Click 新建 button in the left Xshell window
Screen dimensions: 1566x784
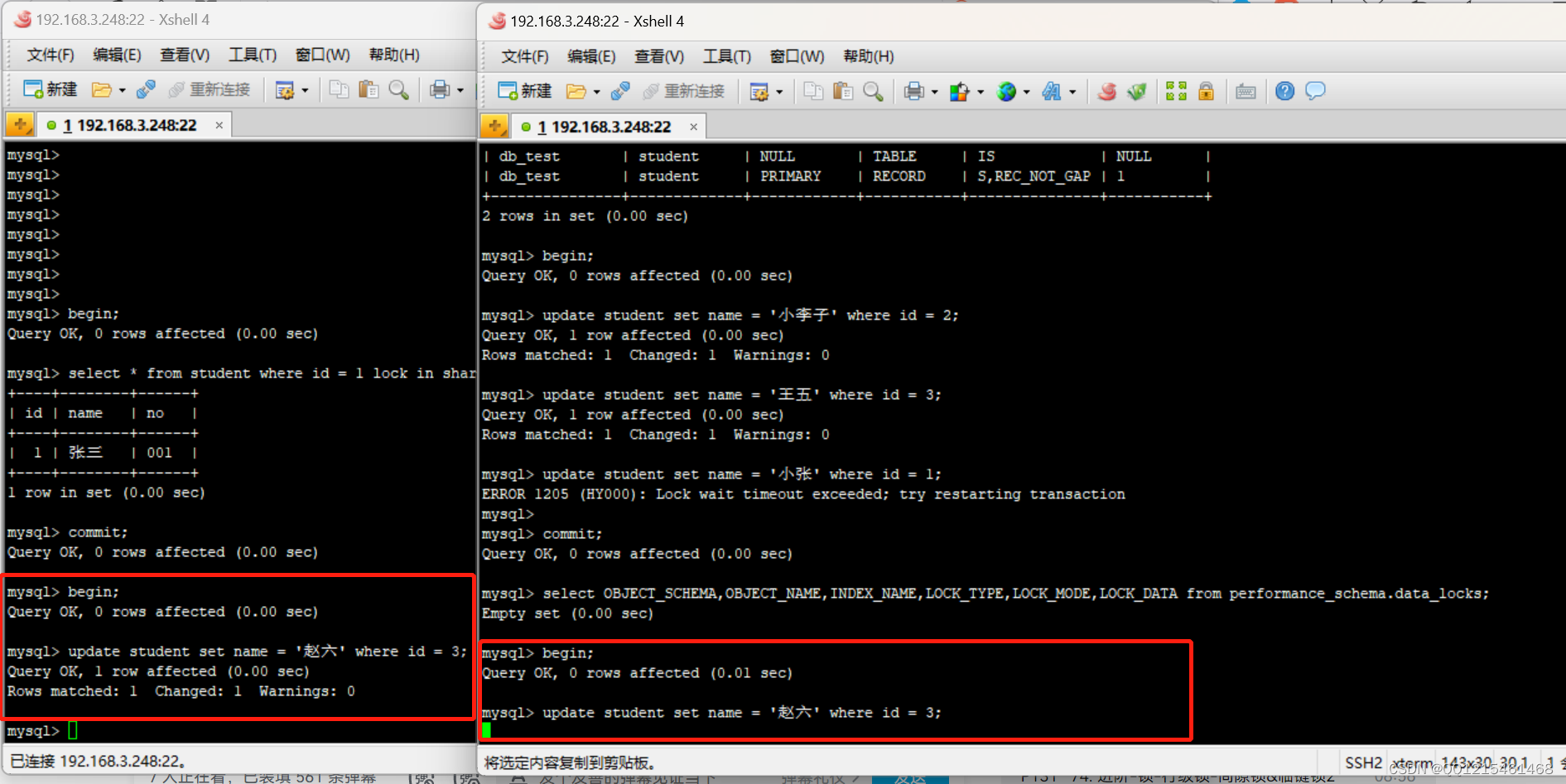pos(50,89)
